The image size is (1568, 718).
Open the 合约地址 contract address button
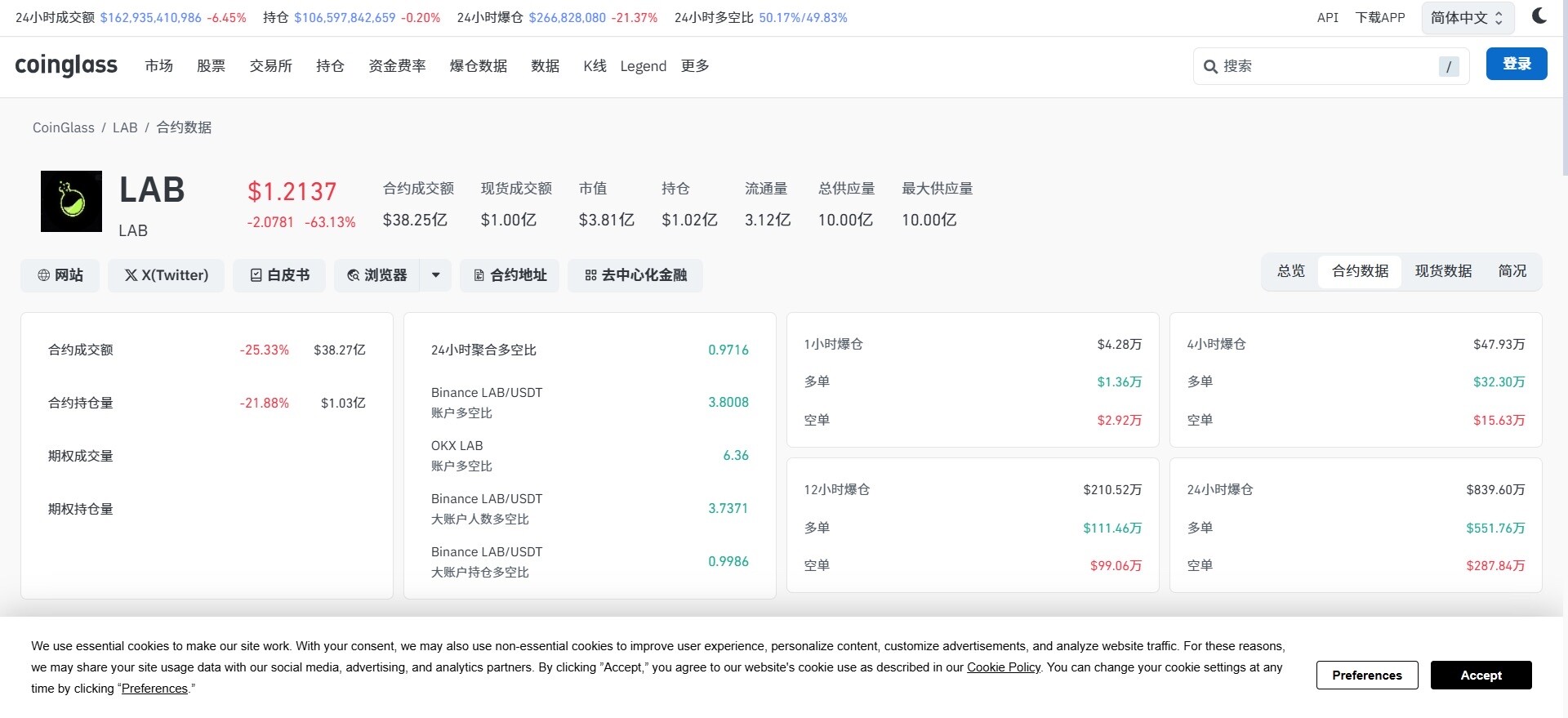(510, 275)
